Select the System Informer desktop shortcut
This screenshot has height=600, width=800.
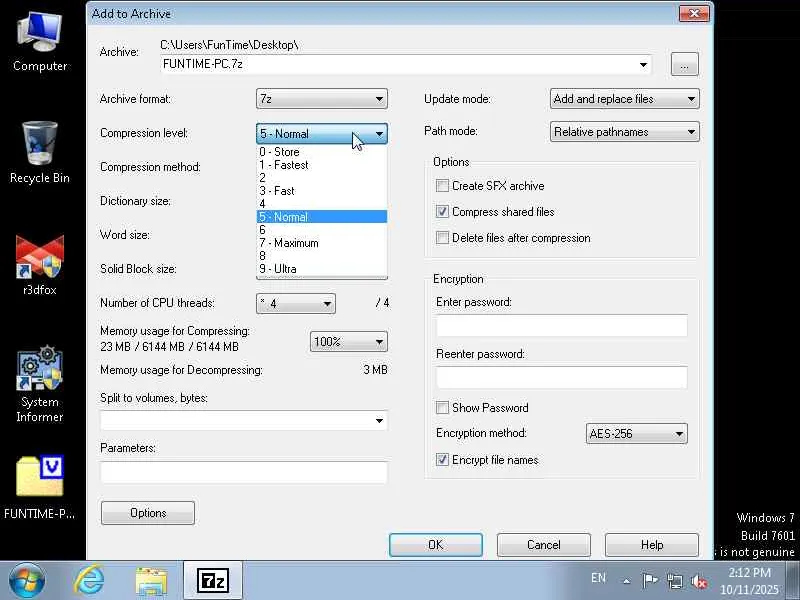(40, 384)
